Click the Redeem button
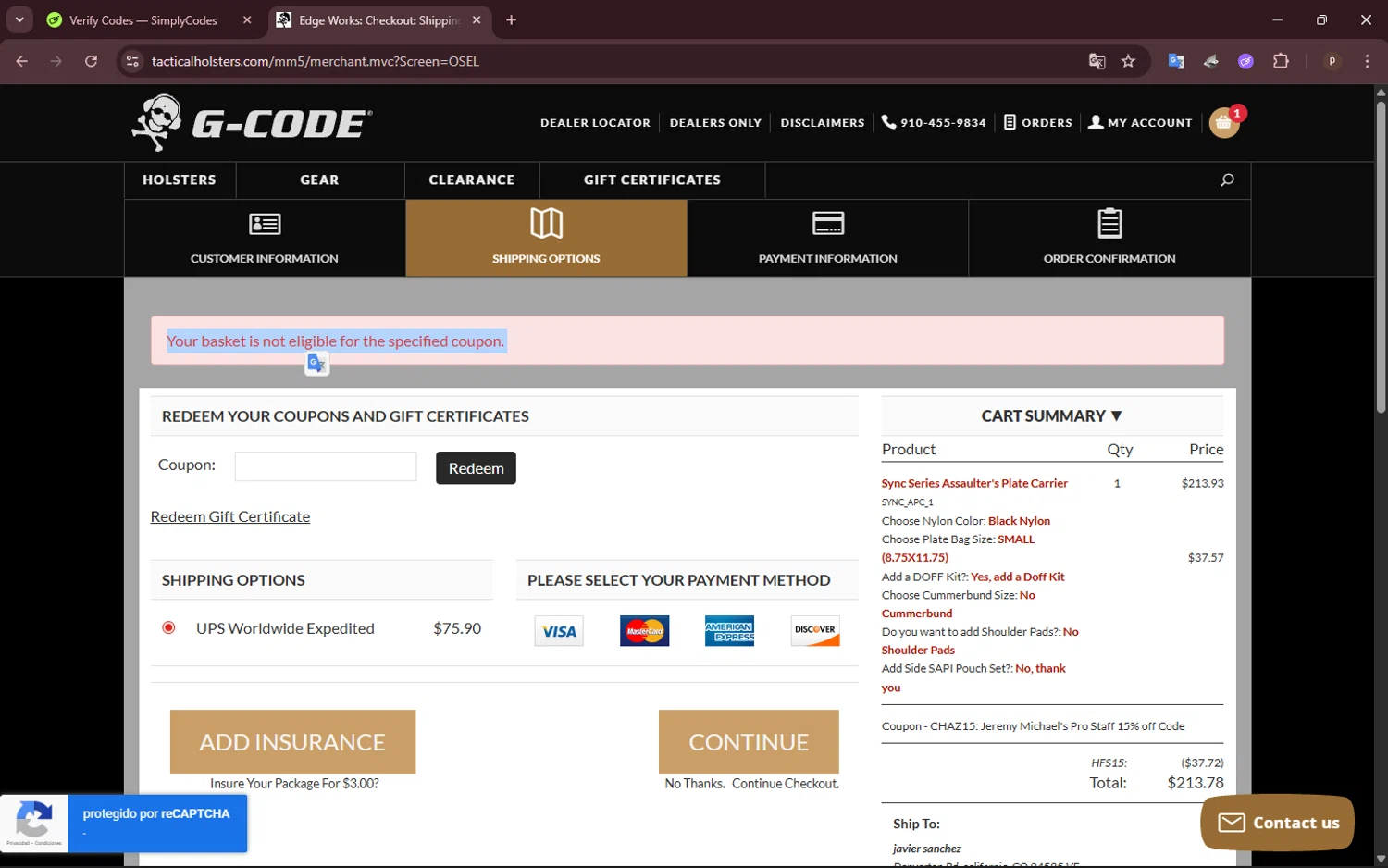The height and width of the screenshot is (868, 1388). (476, 468)
